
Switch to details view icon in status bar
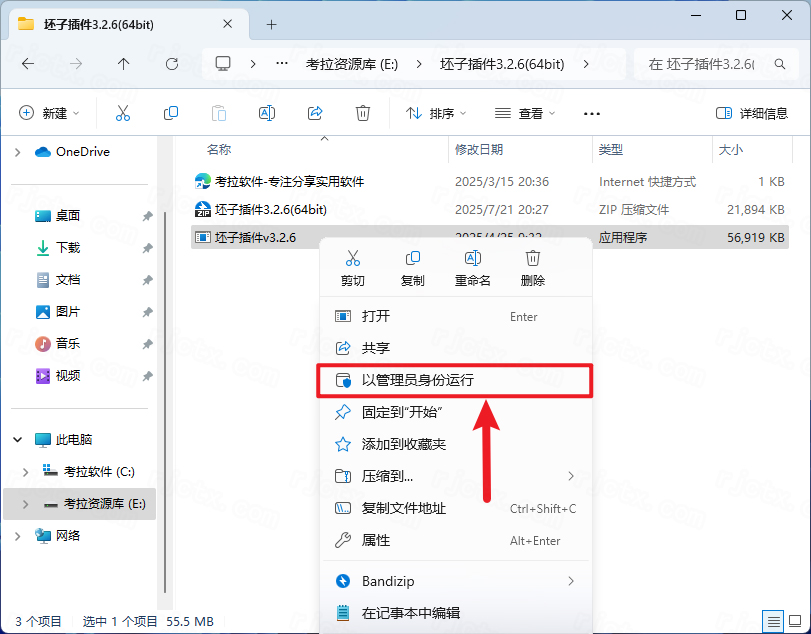click(773, 621)
